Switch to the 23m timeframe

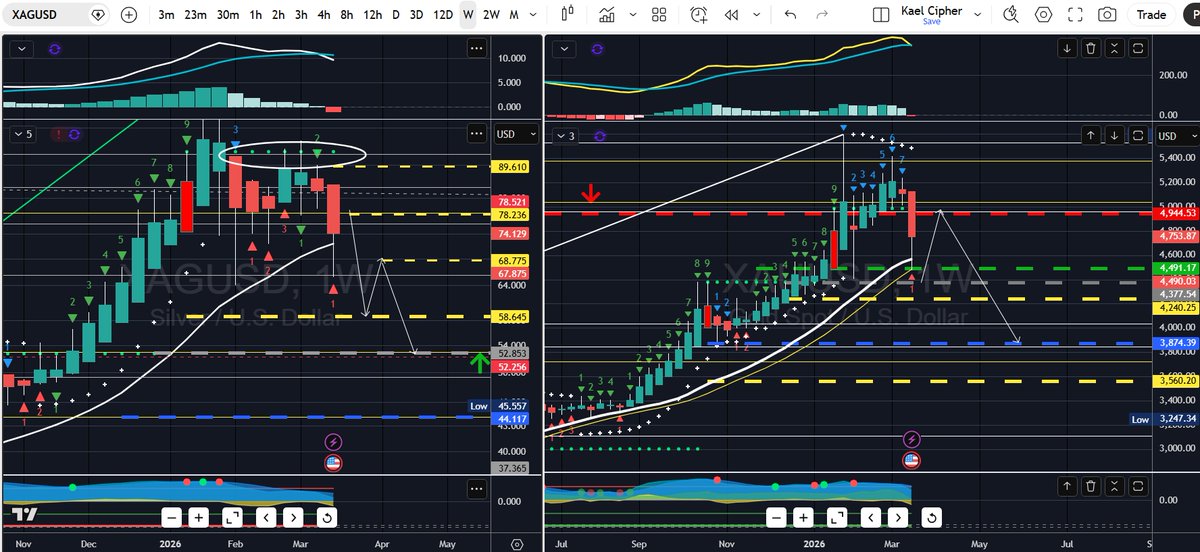tap(195, 15)
